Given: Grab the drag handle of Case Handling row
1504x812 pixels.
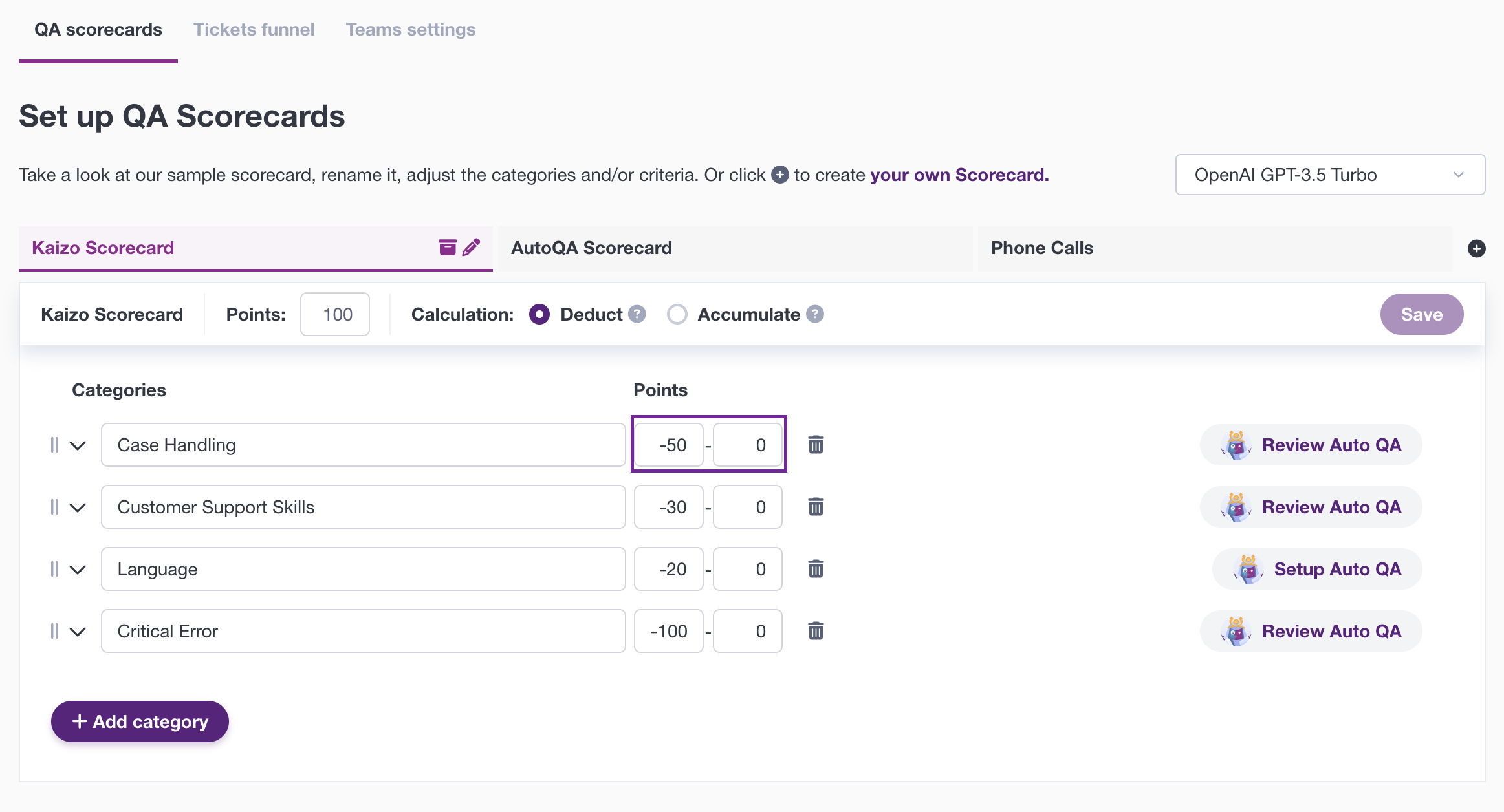Looking at the screenshot, I should click(x=54, y=445).
